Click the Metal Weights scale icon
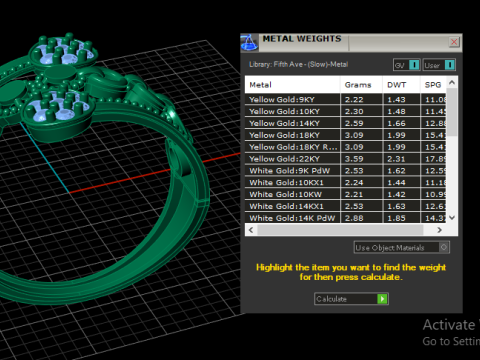The image size is (480, 360). click(x=249, y=43)
